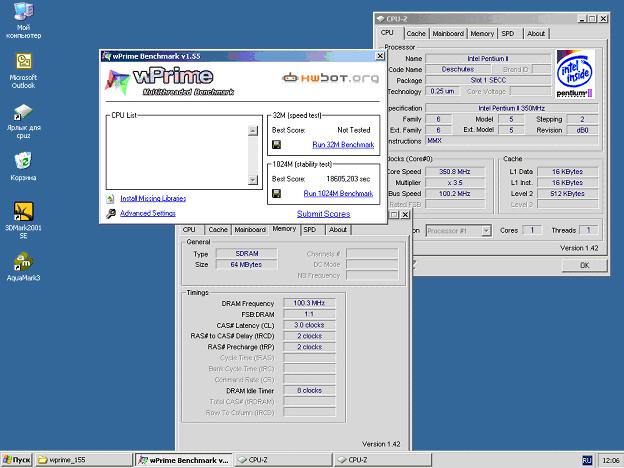Viewport: 624px width, 468px height.
Task: Click the 18605.203 sec best score
Action: (x=348, y=179)
